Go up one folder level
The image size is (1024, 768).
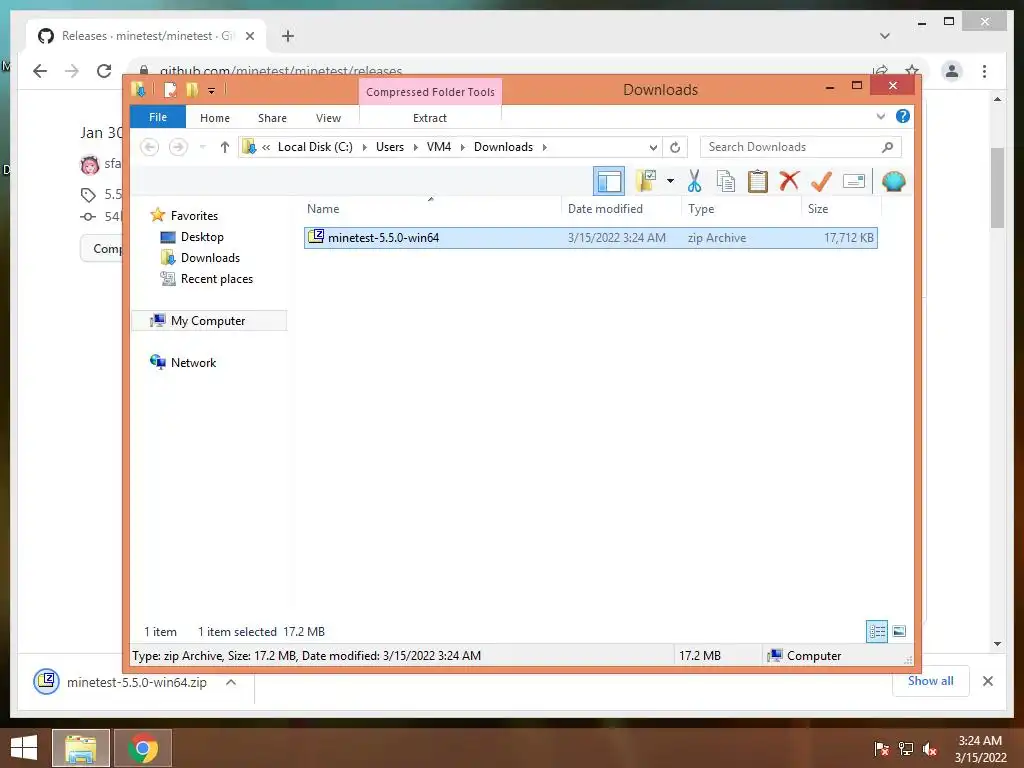click(225, 147)
